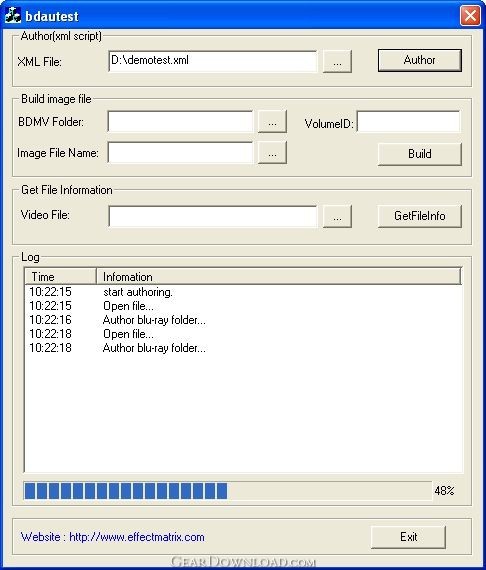Browse for a video file
The height and width of the screenshot is (570, 486).
(x=337, y=217)
